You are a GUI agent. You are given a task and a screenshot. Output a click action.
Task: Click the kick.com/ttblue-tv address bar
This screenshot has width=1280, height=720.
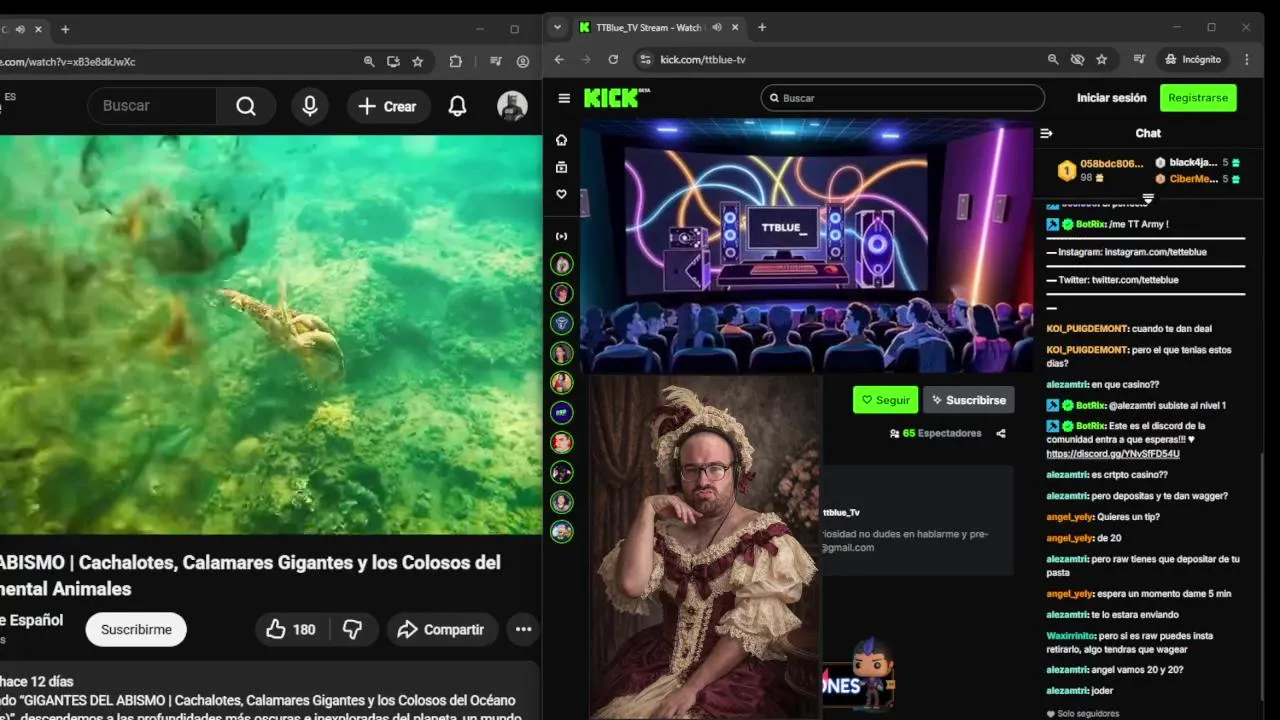pyautogui.click(x=703, y=60)
